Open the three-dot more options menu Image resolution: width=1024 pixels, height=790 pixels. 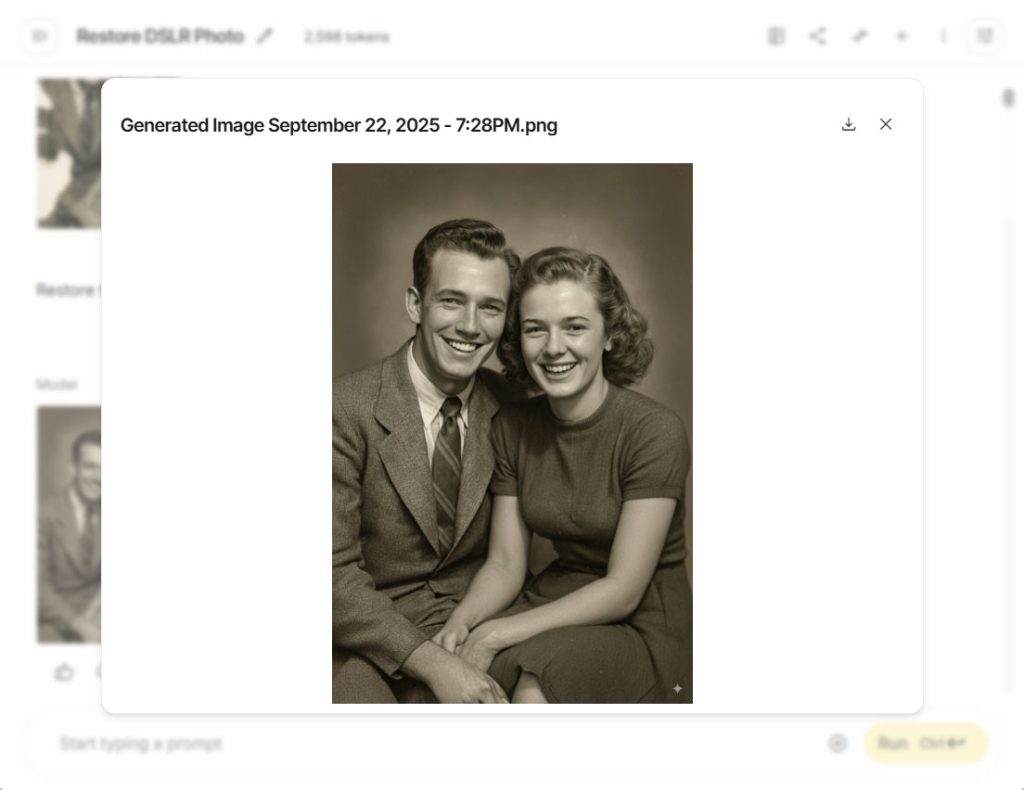click(x=943, y=36)
